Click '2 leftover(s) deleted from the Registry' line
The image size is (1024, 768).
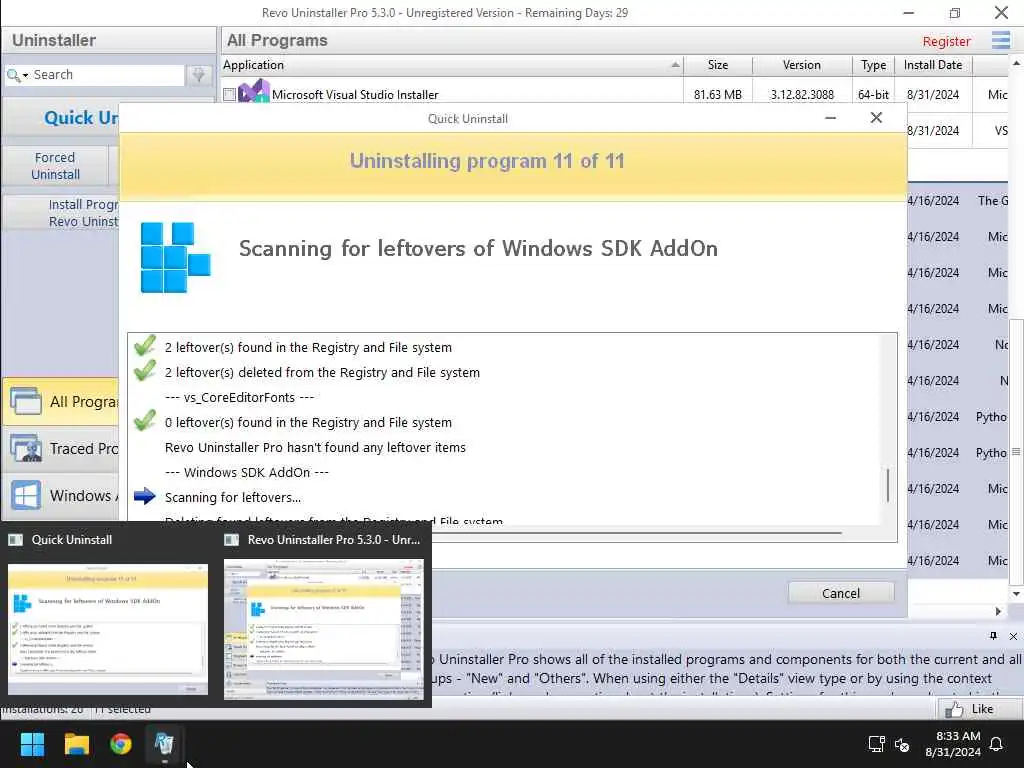coord(322,372)
